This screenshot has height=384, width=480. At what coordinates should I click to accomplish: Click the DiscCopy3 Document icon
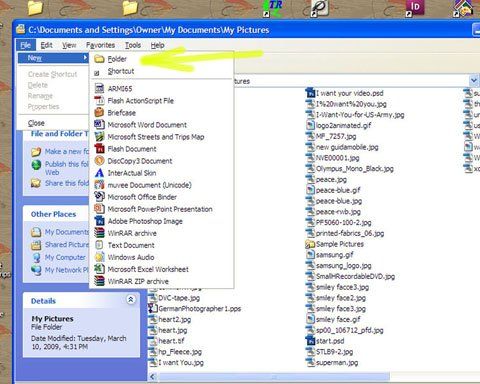(x=99, y=161)
